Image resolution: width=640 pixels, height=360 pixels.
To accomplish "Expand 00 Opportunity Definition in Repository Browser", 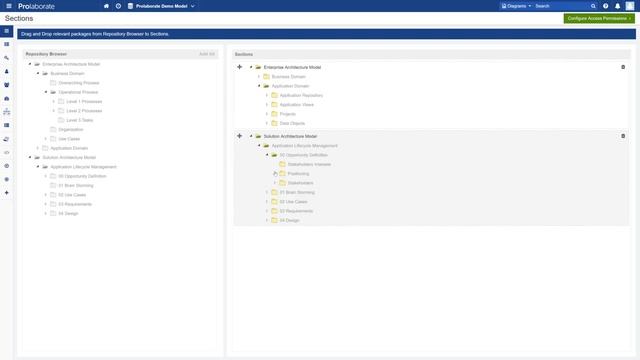I will point(46,176).
